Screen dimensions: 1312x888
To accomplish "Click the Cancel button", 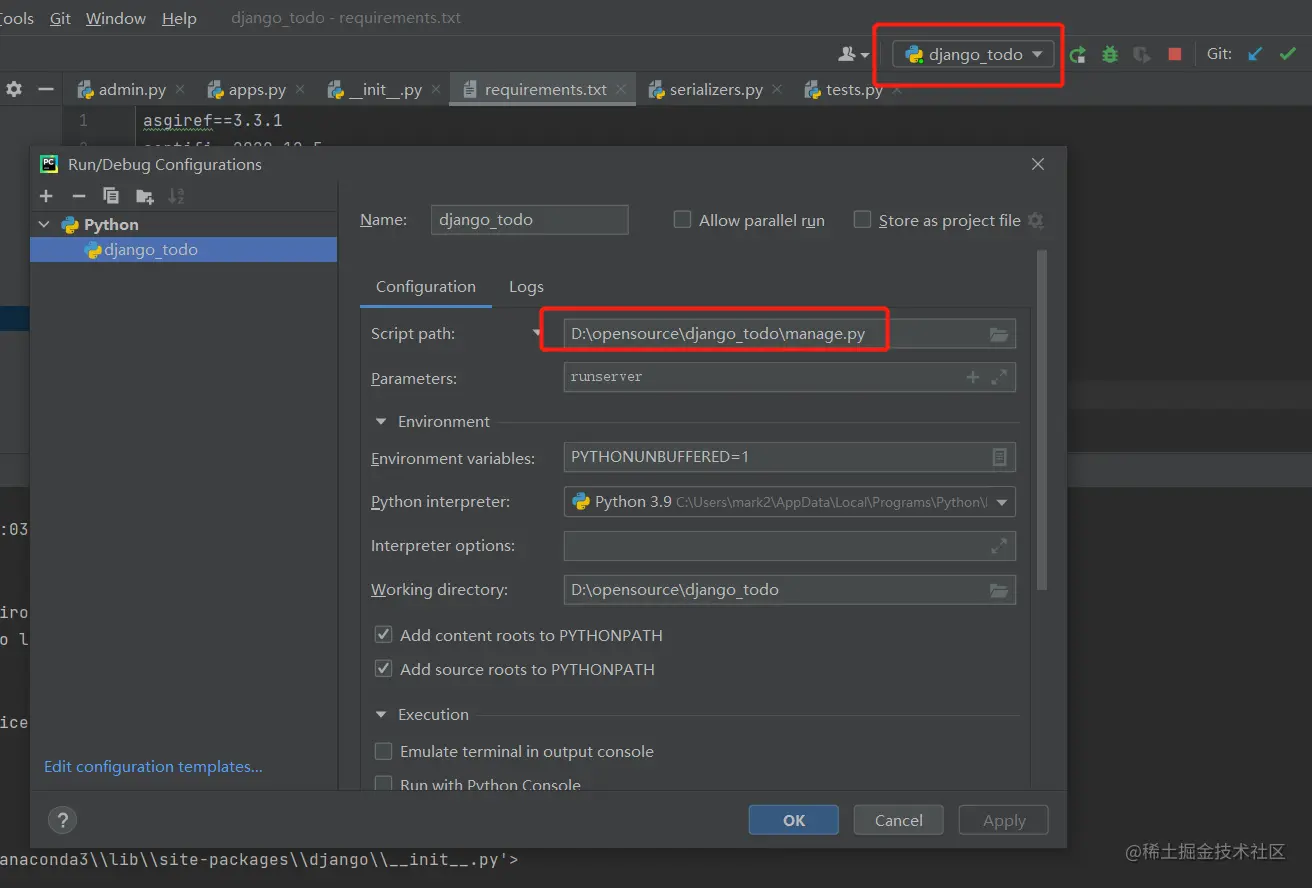I will click(899, 820).
